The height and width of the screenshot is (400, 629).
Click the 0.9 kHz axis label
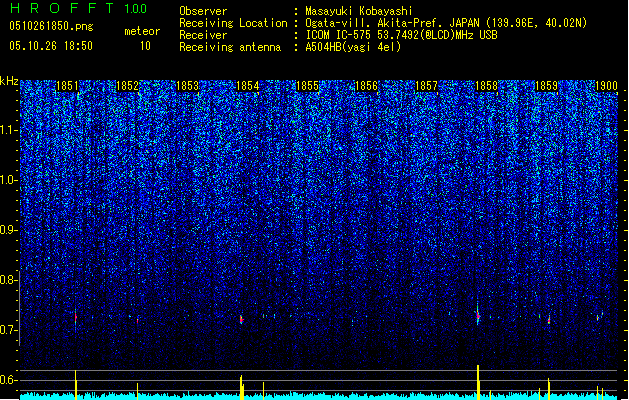click(9, 230)
